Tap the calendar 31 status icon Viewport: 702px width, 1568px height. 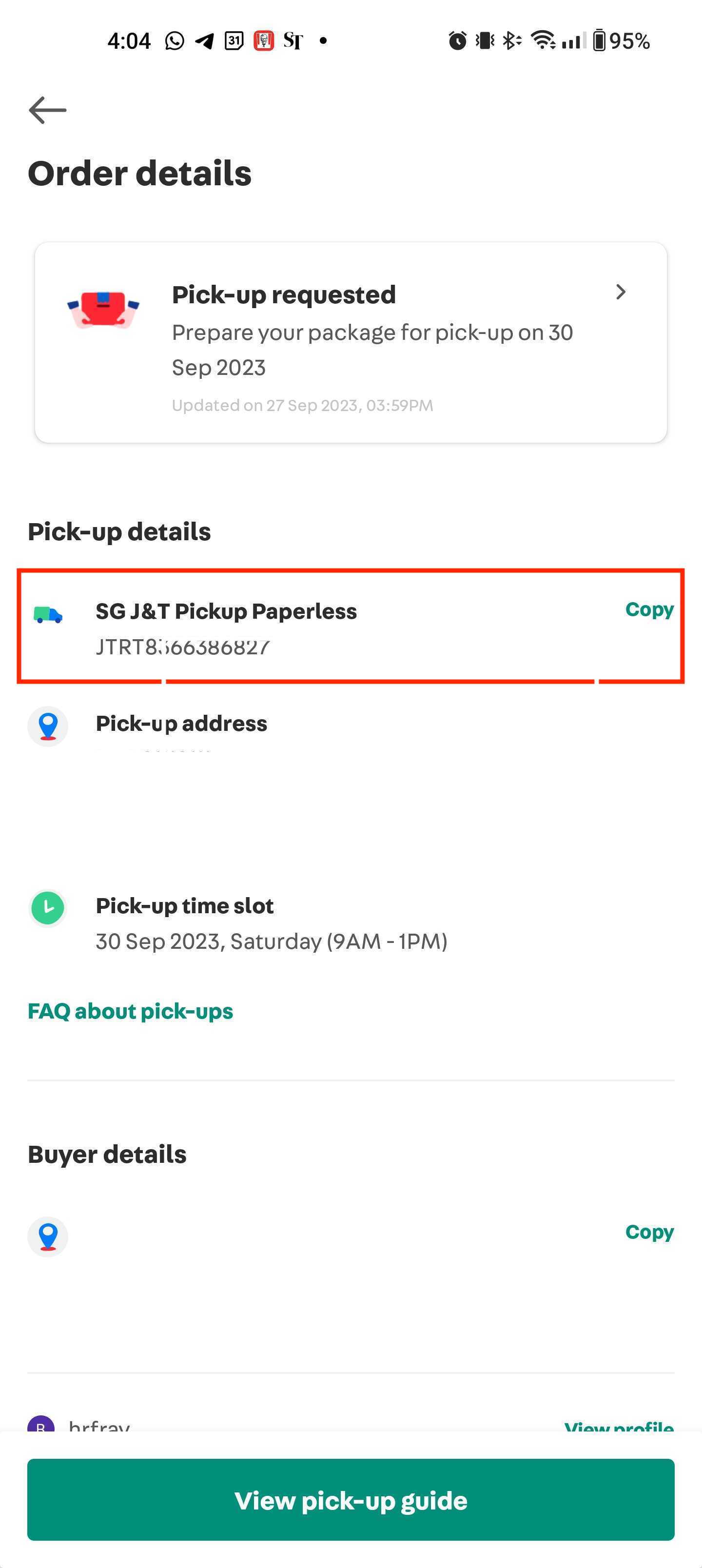tap(234, 41)
